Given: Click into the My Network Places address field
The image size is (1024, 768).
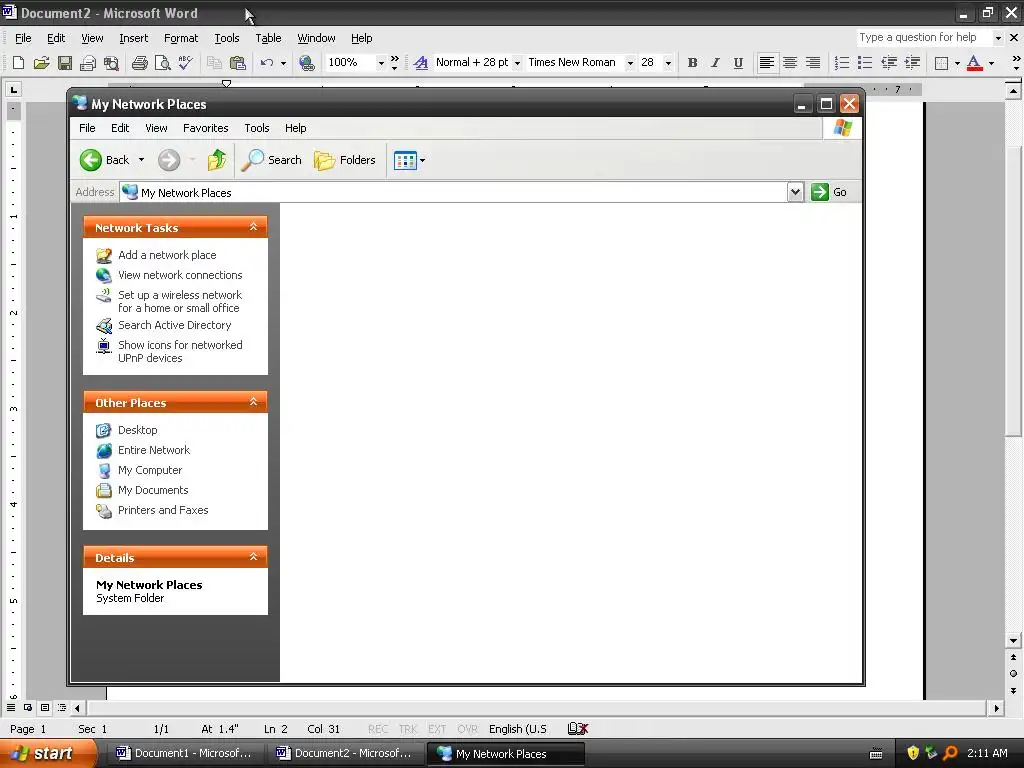Looking at the screenshot, I should 453,193.
